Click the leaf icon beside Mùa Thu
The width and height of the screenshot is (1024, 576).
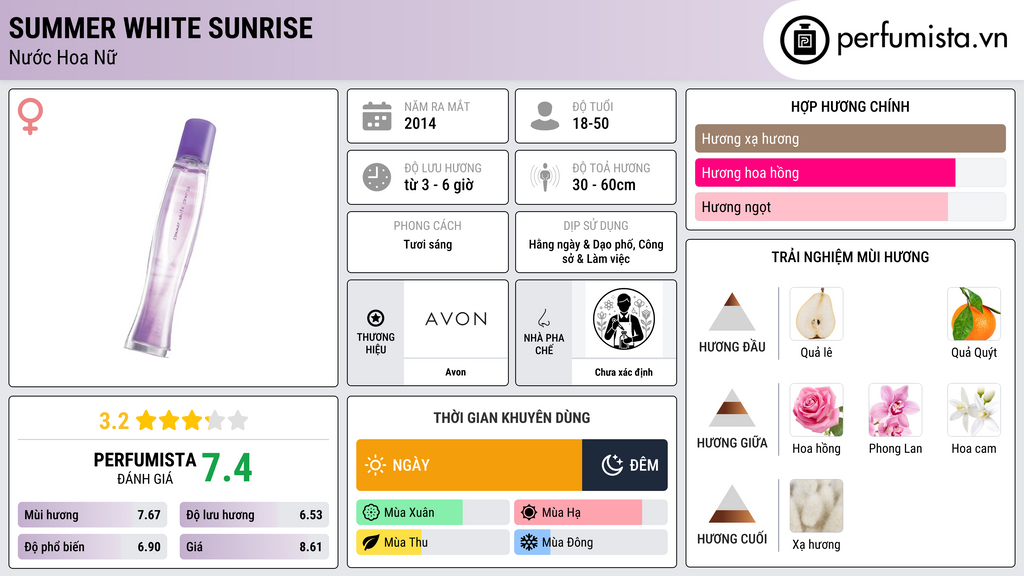(371, 542)
